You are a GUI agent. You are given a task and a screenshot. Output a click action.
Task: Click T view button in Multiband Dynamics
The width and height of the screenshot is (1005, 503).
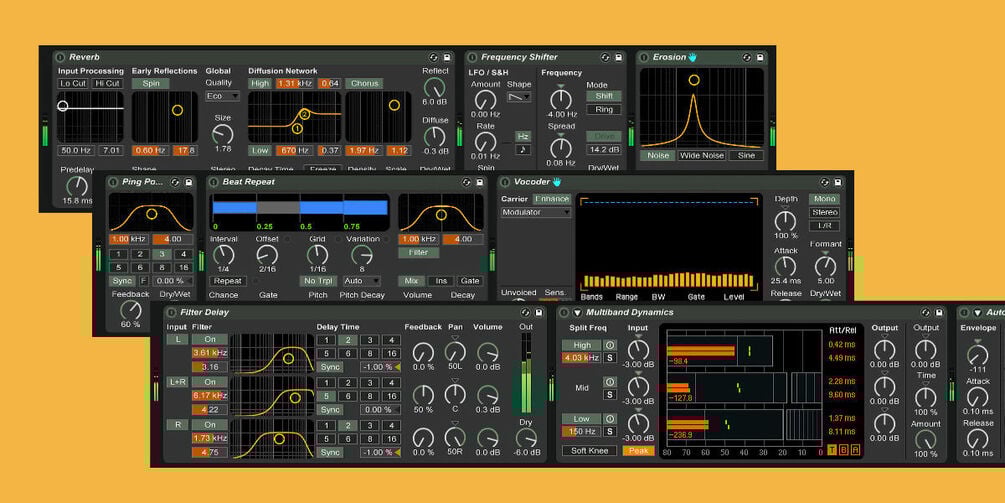832,450
